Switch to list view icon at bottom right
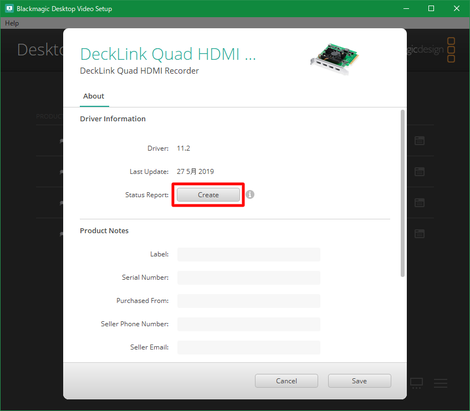The image size is (470, 411). (441, 383)
